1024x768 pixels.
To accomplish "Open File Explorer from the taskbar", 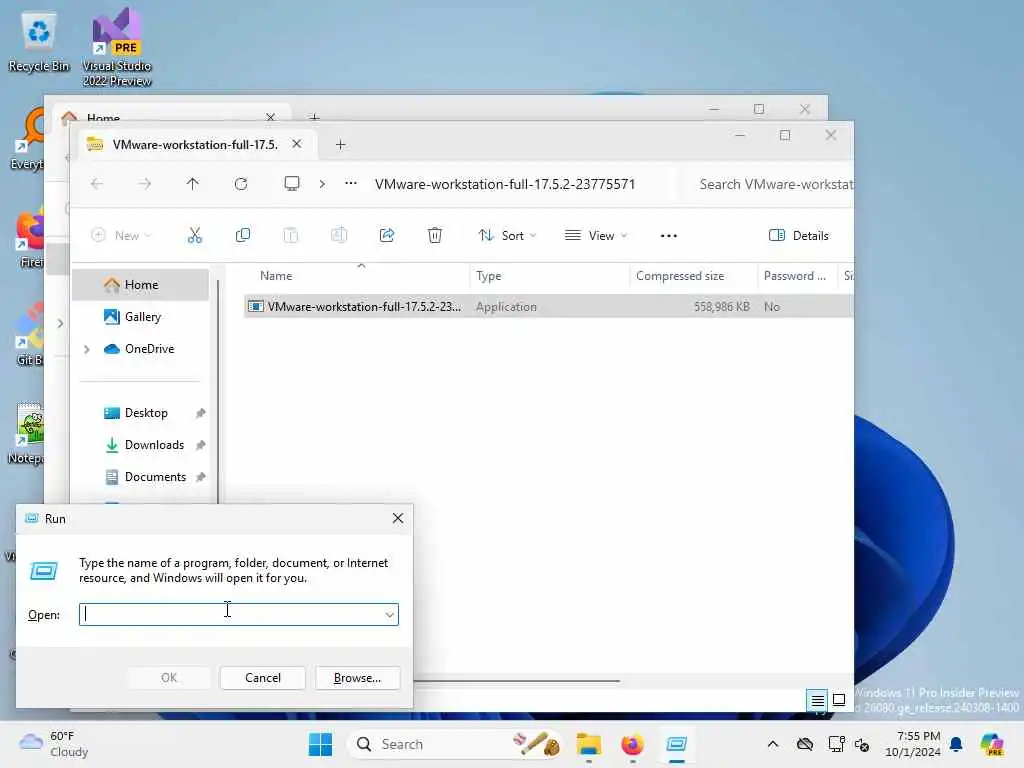I will point(588,744).
